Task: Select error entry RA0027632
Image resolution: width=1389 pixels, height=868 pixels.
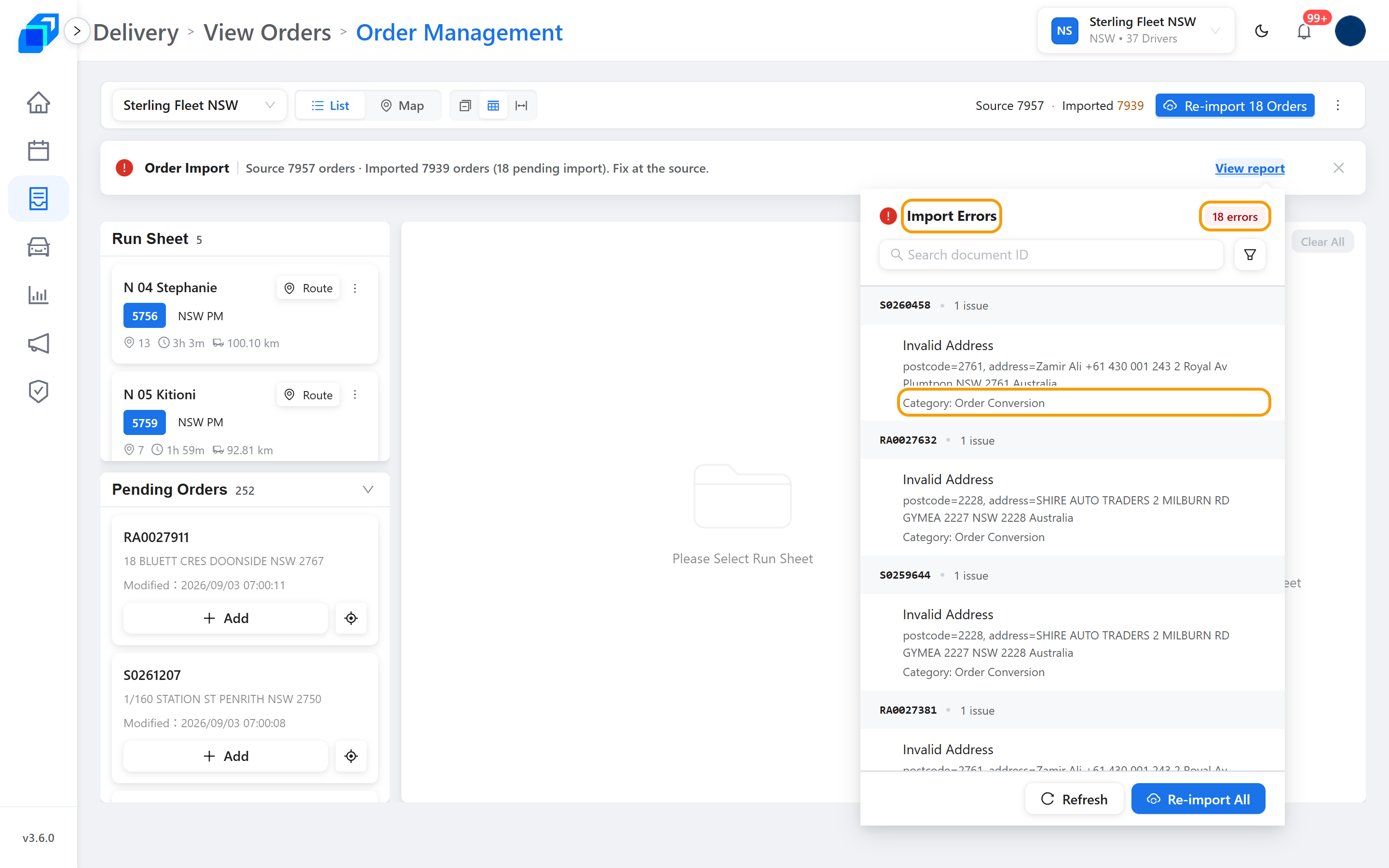Action: (x=1072, y=440)
